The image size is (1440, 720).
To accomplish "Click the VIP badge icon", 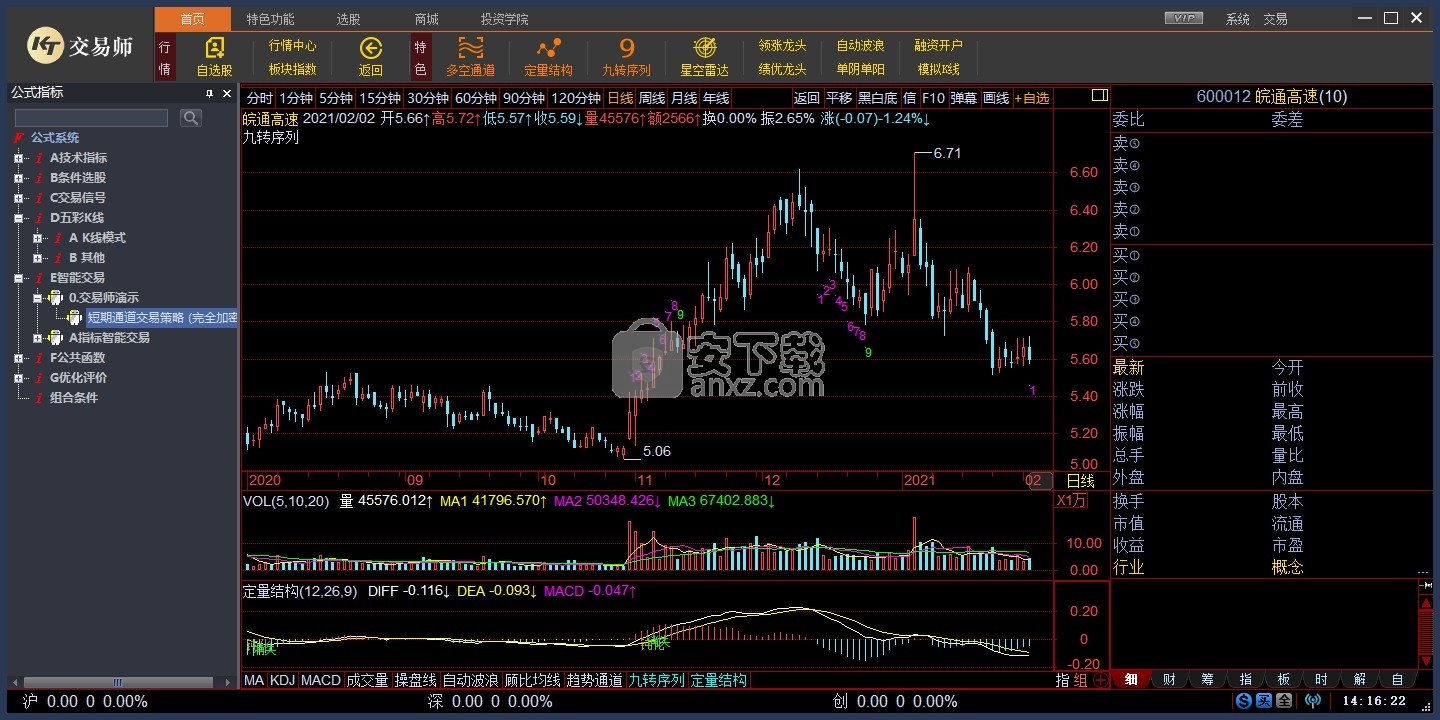I will 1185,18.
